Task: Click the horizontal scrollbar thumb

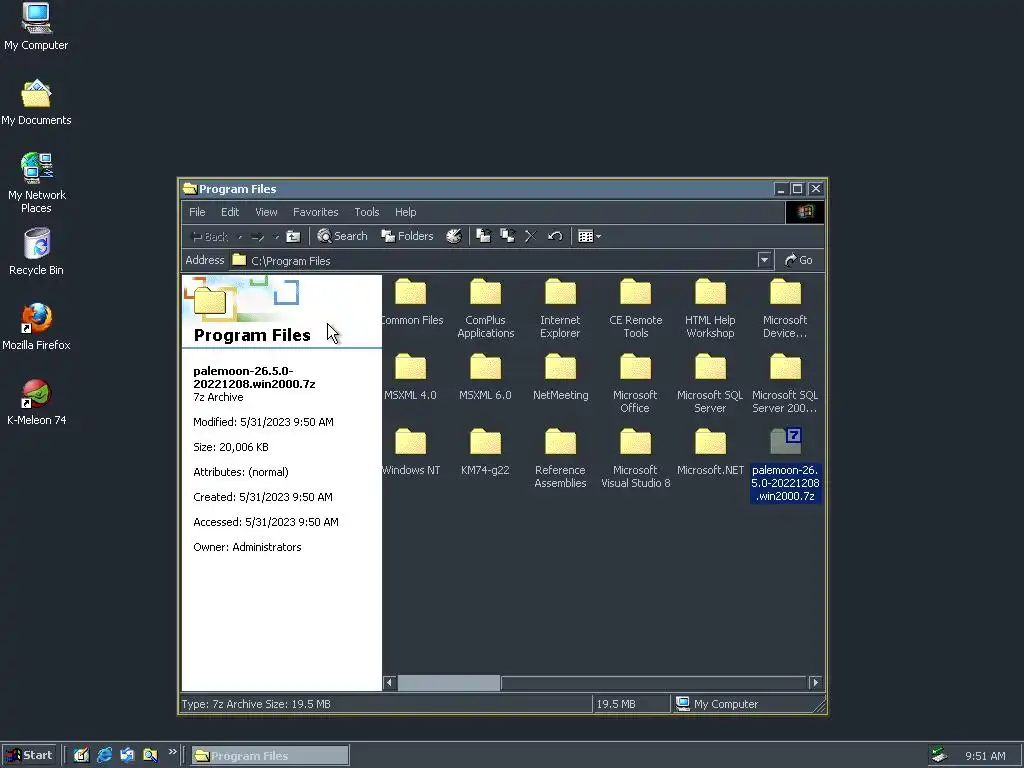Action: 449,682
